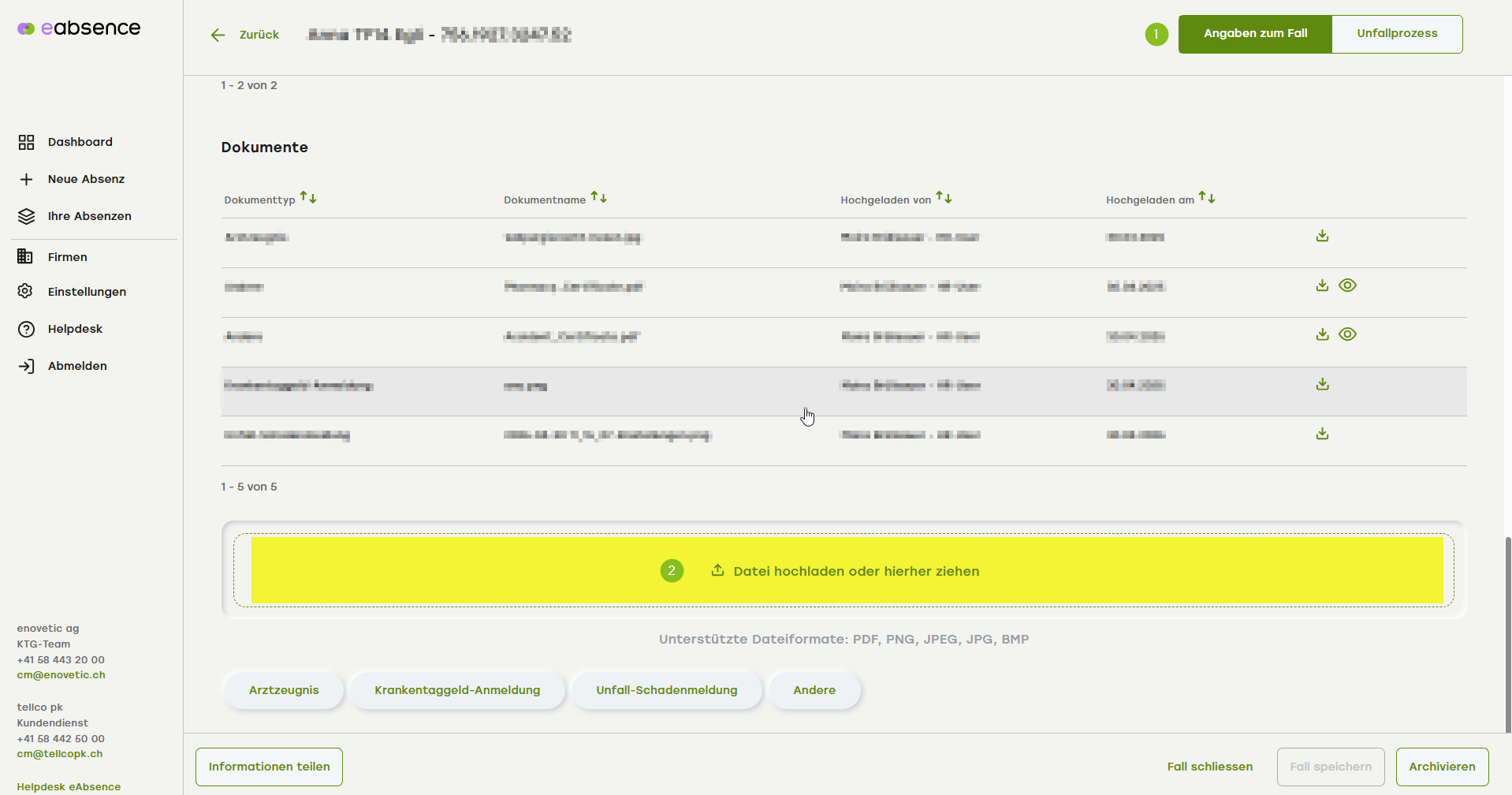Select the Angaben zum Fall tab
This screenshot has height=795, width=1512.
click(x=1254, y=34)
